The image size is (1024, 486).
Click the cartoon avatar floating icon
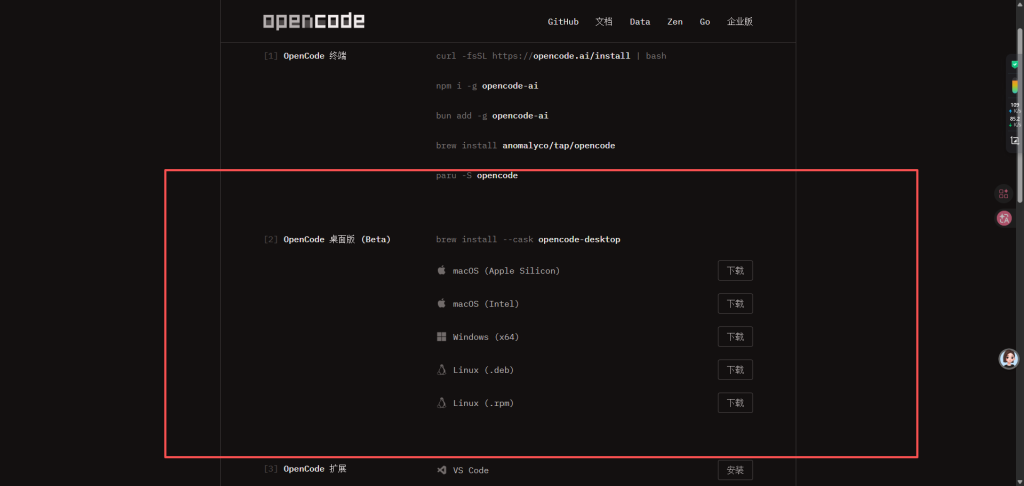pos(1009,359)
